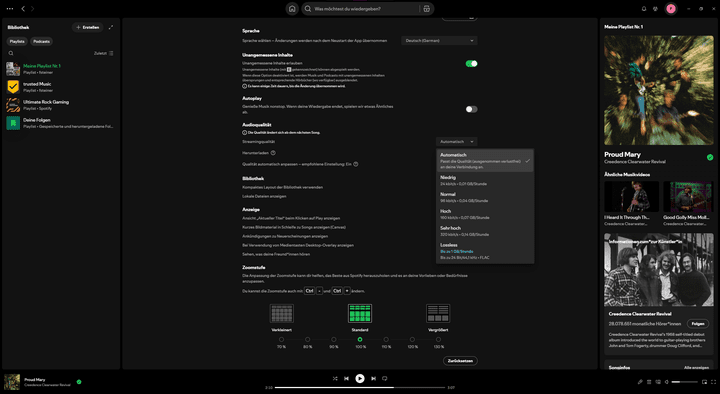Open fullscreen view icon at bottom right
The height and width of the screenshot is (394, 720).
[x=714, y=382]
